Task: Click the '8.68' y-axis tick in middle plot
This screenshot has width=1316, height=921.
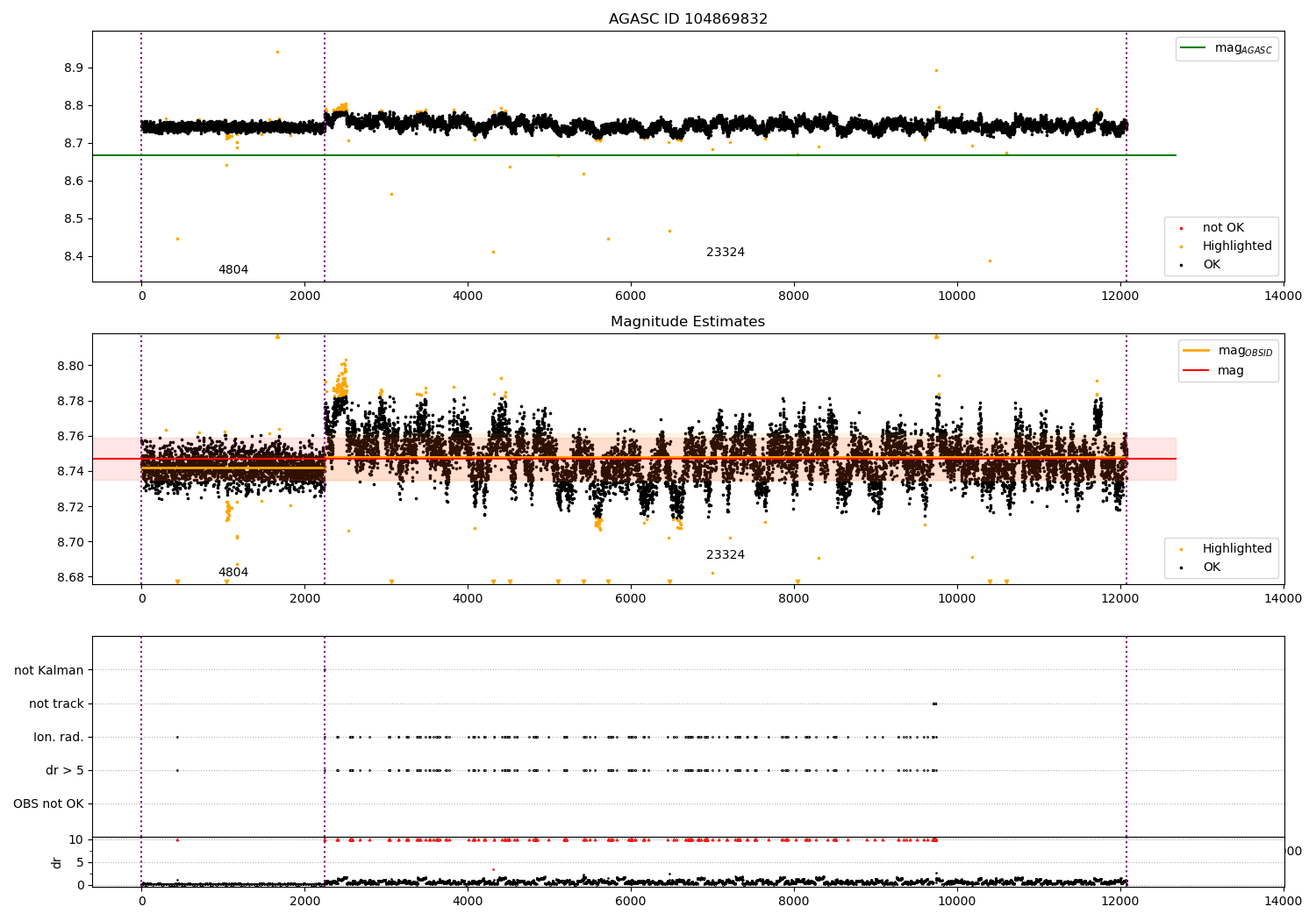Action: click(x=70, y=577)
